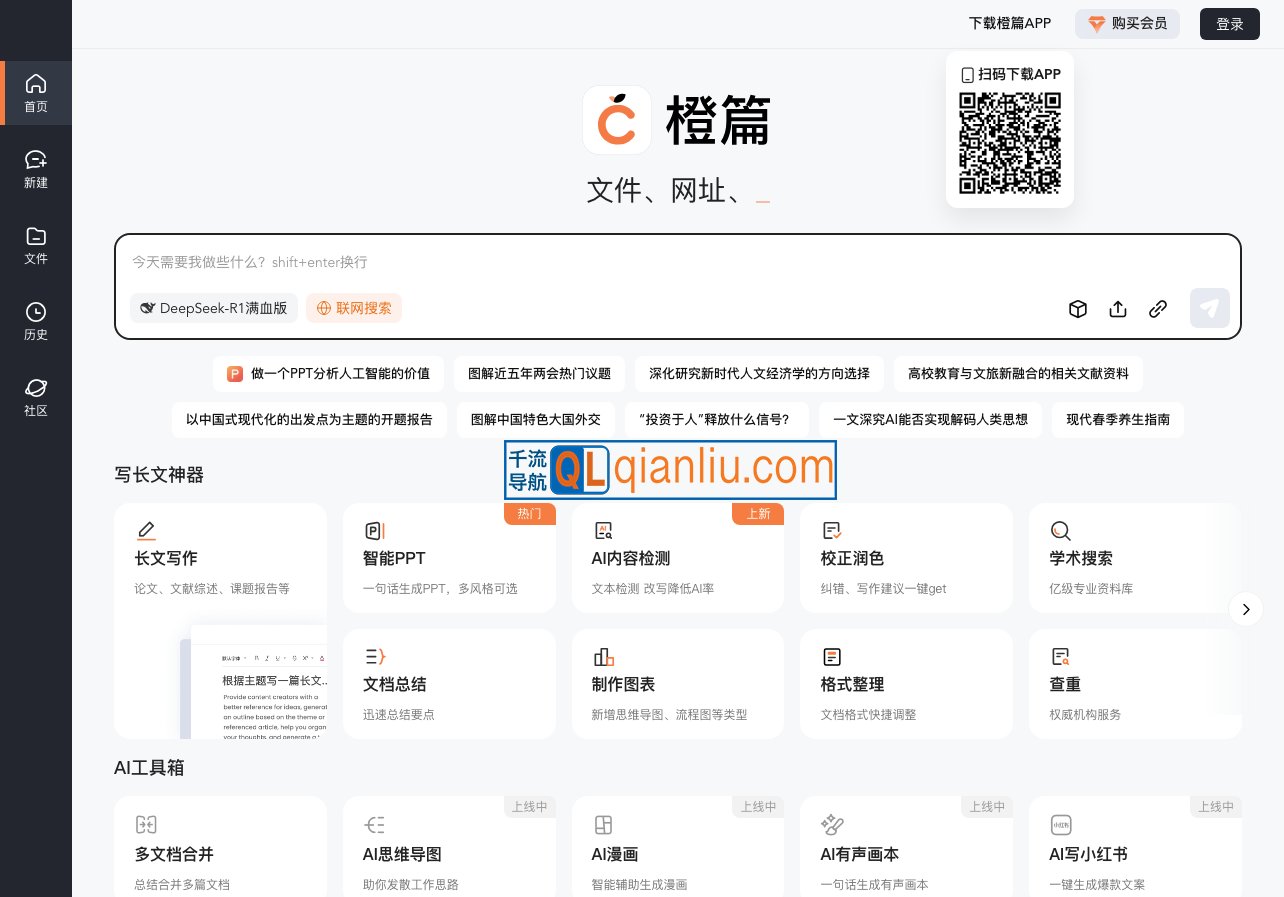Visit the 社区 (Community) sidebar section
The image size is (1284, 897).
click(x=36, y=396)
